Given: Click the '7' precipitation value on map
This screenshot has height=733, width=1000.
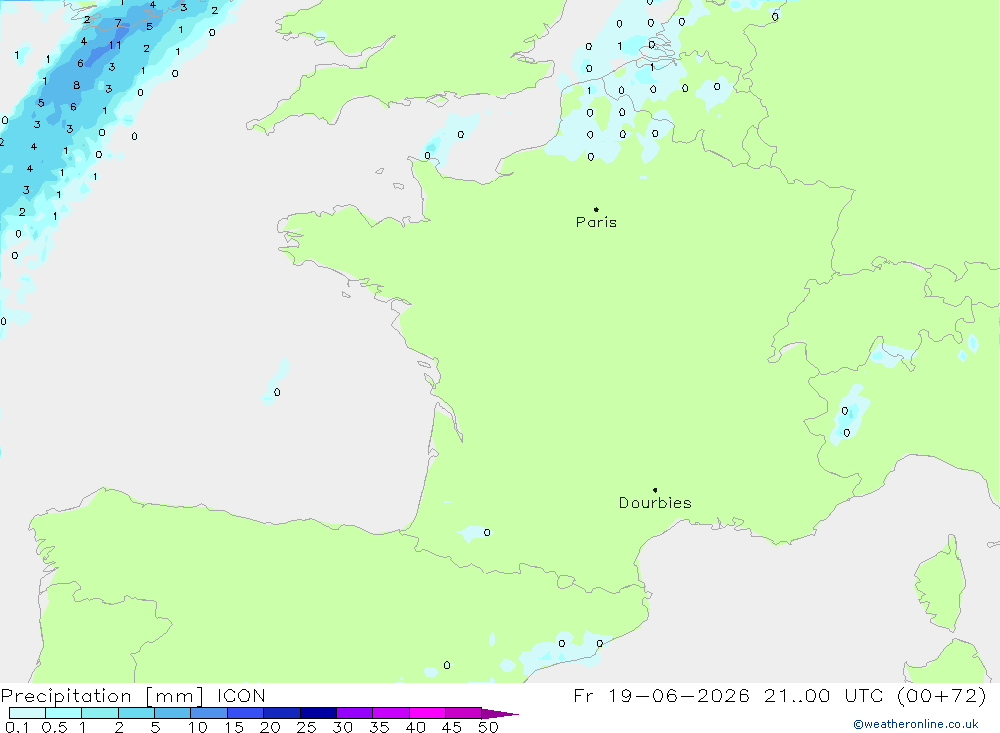Looking at the screenshot, I should click(118, 23).
